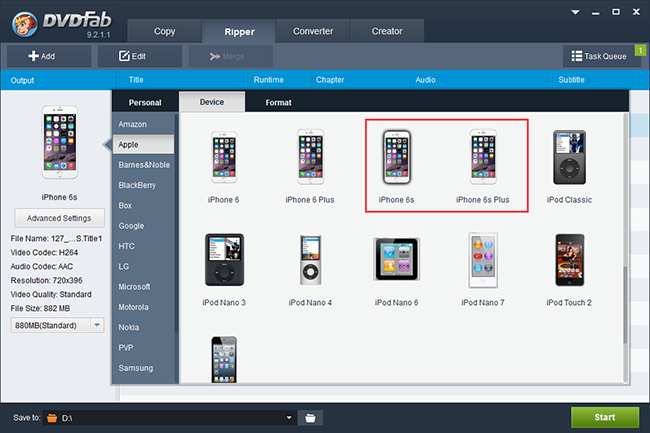This screenshot has height=433, width=650.
Task: Click the Resolution: 720x396 text
Action: (46, 281)
